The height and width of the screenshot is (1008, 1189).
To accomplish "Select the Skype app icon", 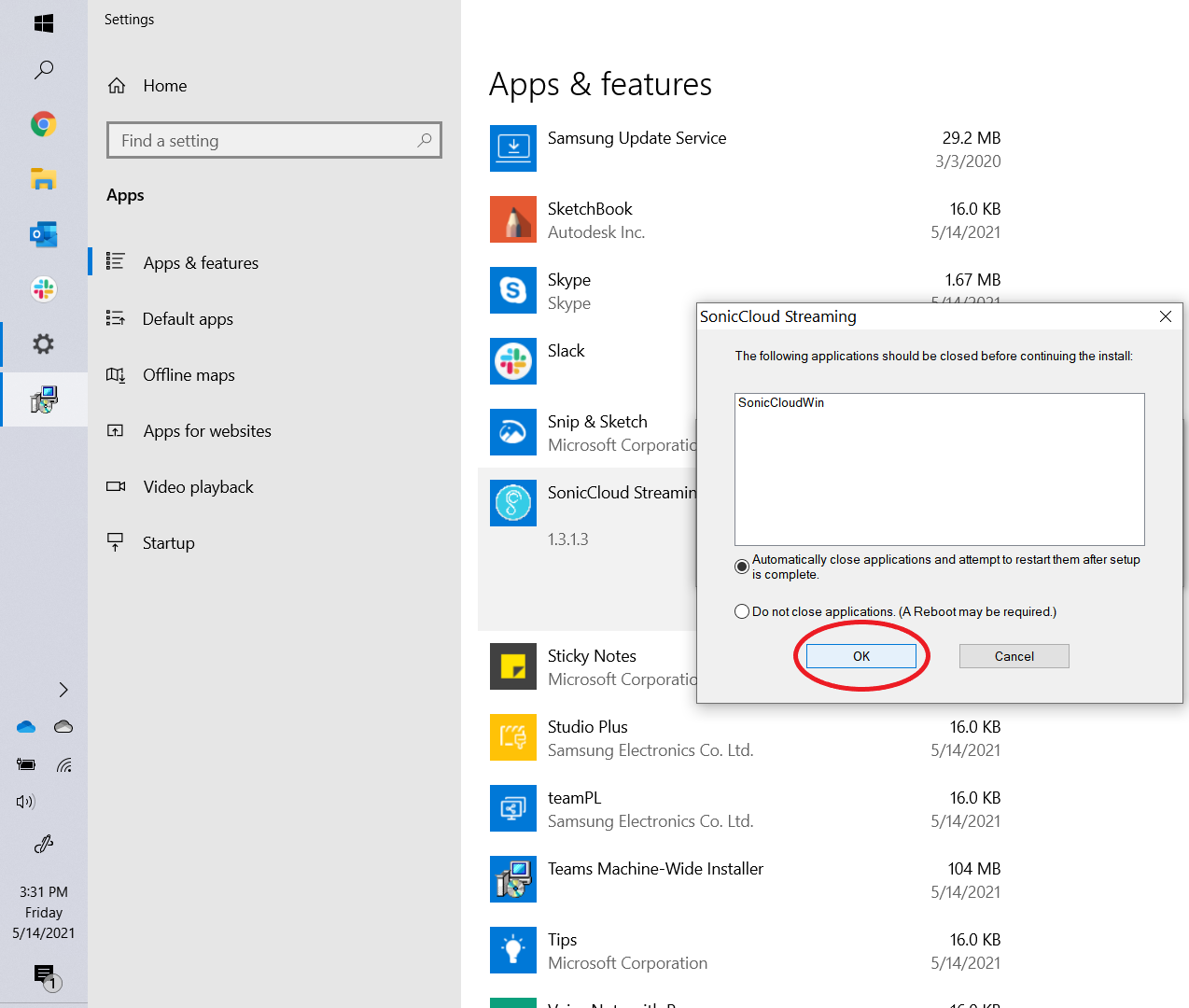I will click(512, 290).
